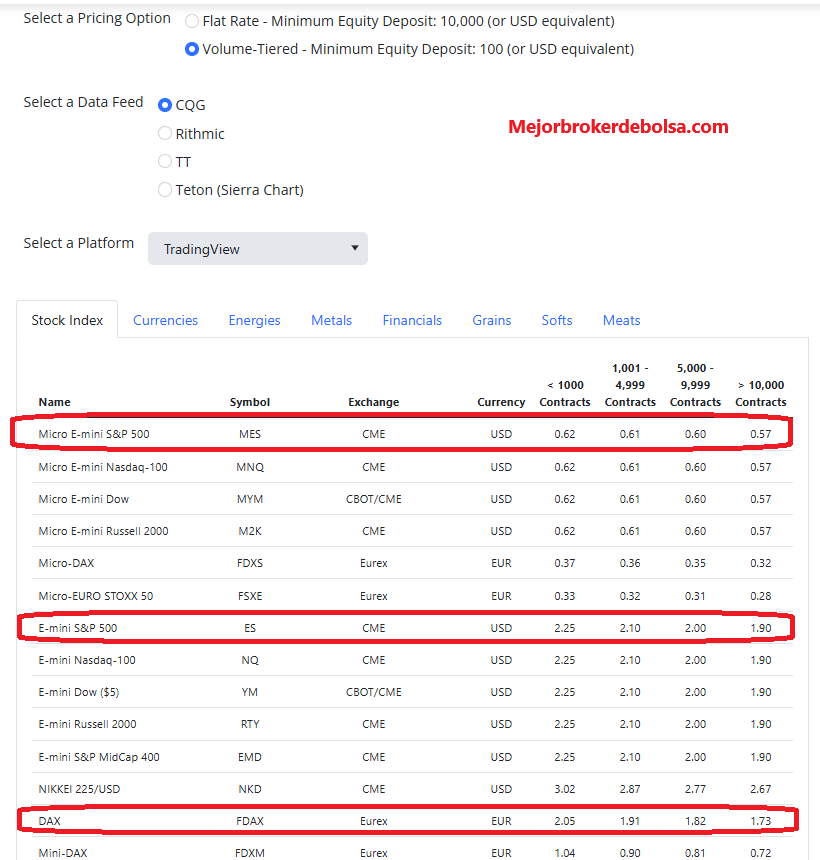The image size is (820, 860).
Task: Select the Stock Index tab
Action: click(67, 320)
